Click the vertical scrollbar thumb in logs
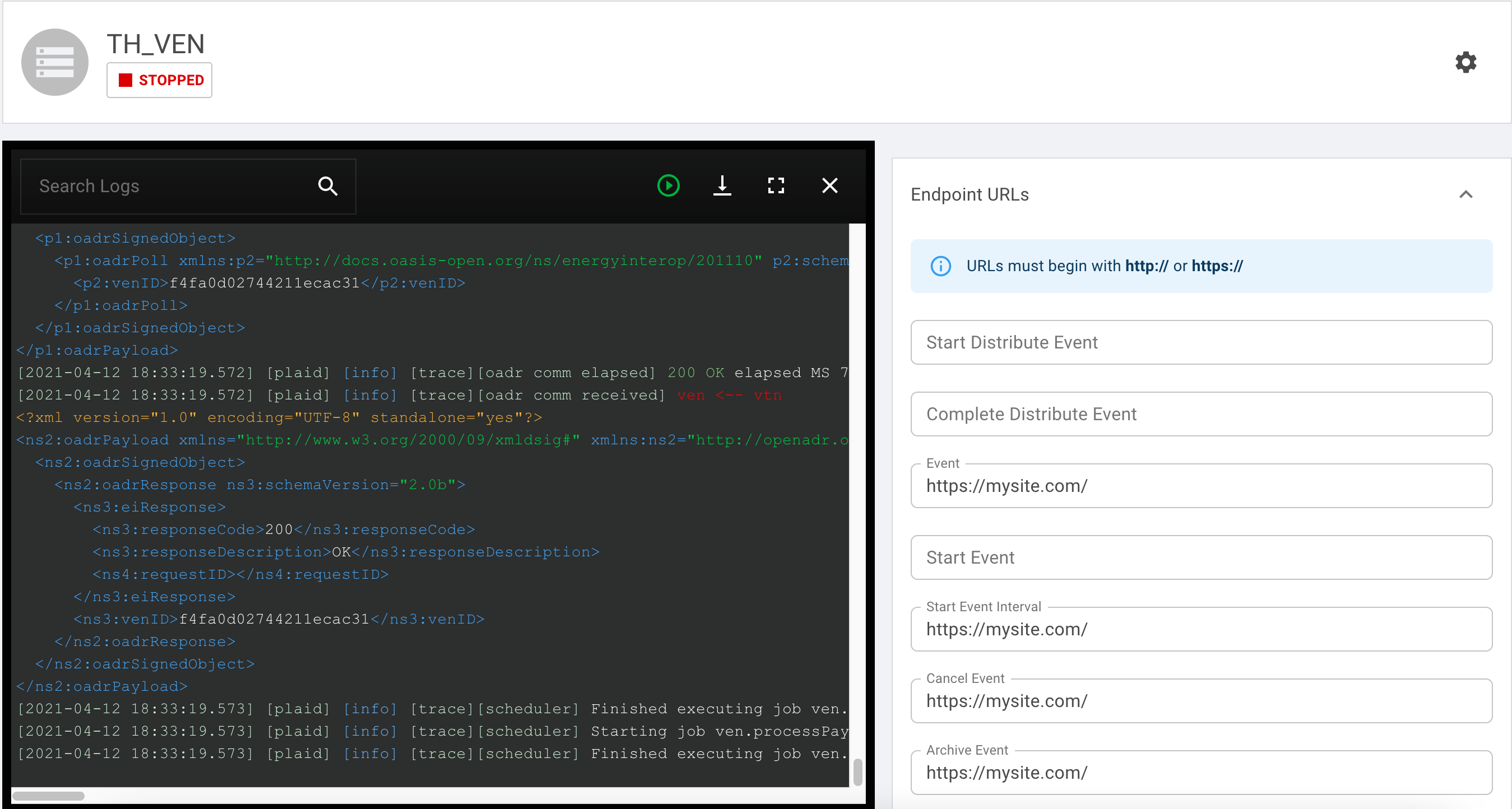Viewport: 1512px width, 809px height. click(x=857, y=772)
